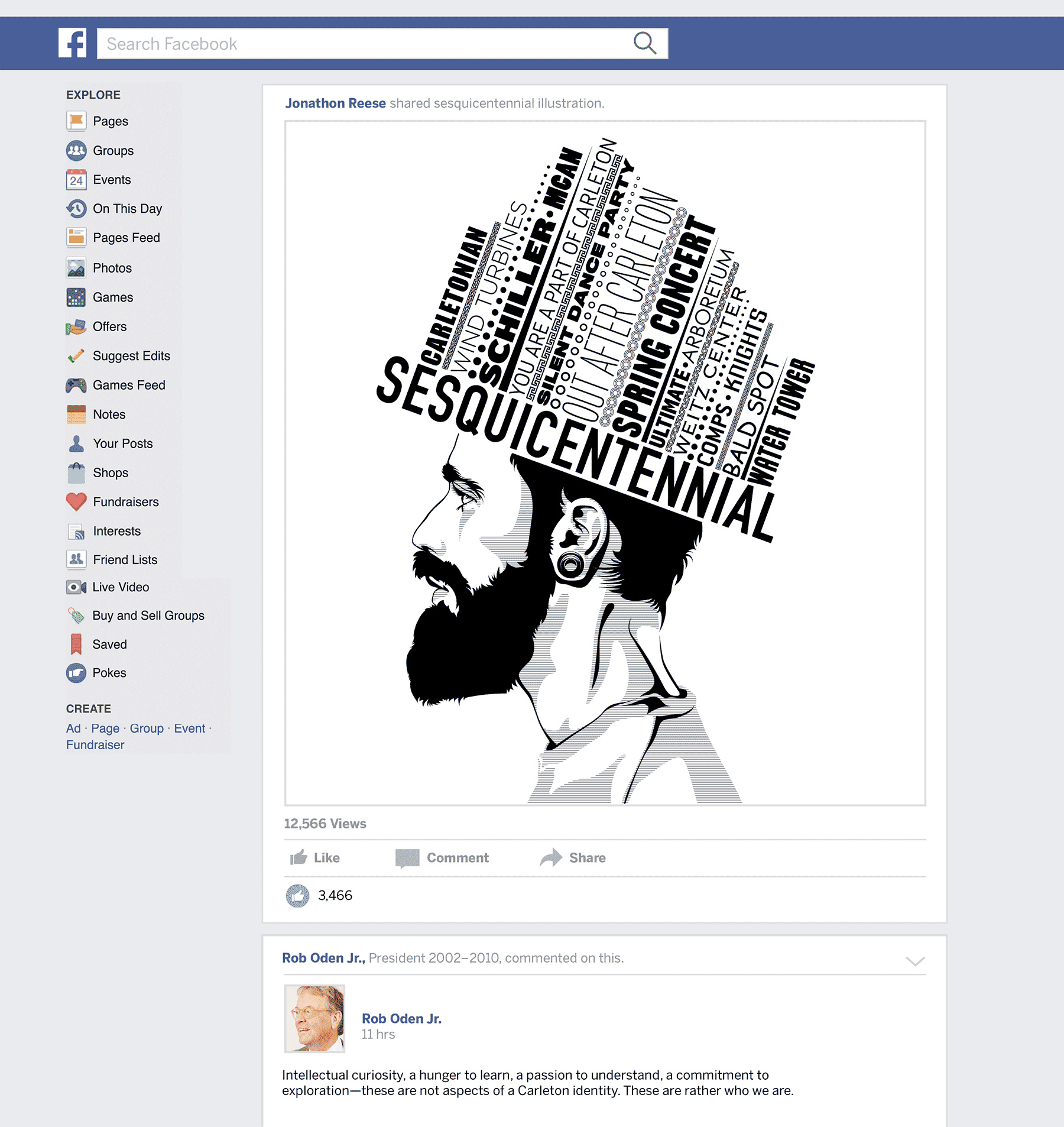The image size is (1064, 1127).
Task: Click the Live Video camera icon
Action: coord(76,587)
